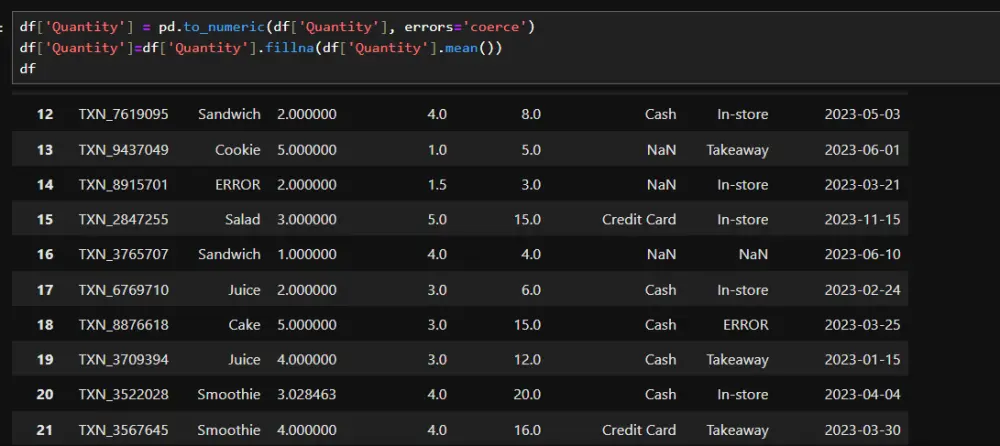The image size is (1000, 446).
Task: Click the date 2023-02-24
Action: click(862, 290)
